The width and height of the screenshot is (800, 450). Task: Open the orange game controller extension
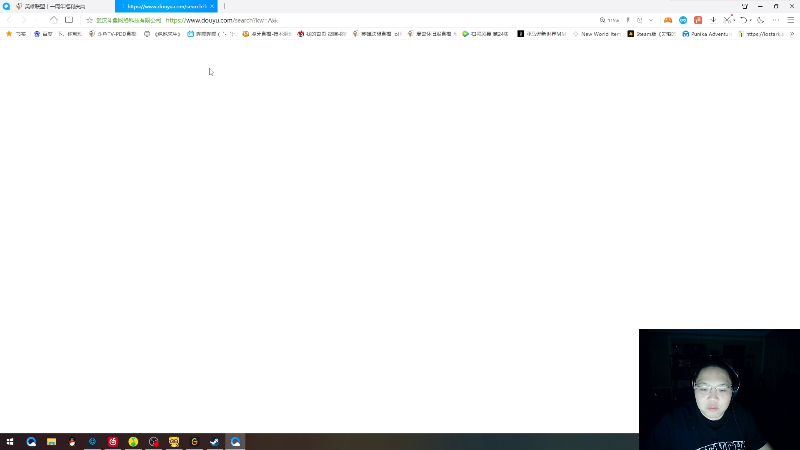(668, 20)
